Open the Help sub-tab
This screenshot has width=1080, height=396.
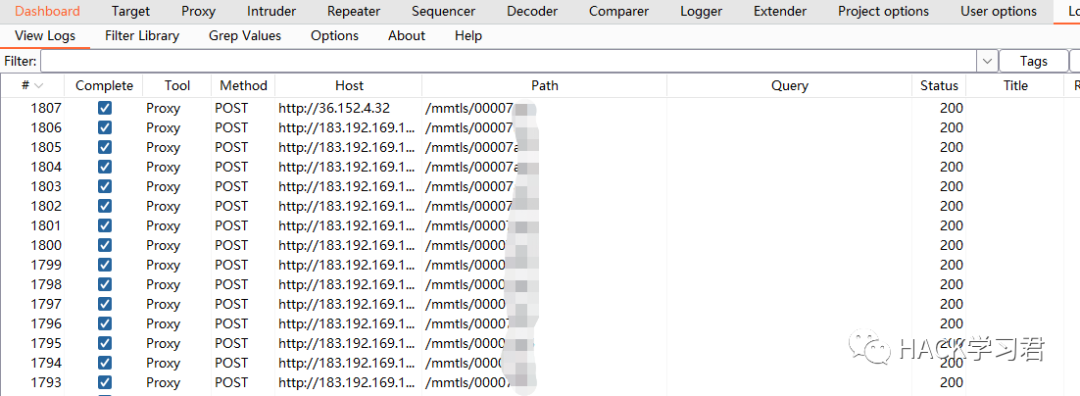pos(468,36)
